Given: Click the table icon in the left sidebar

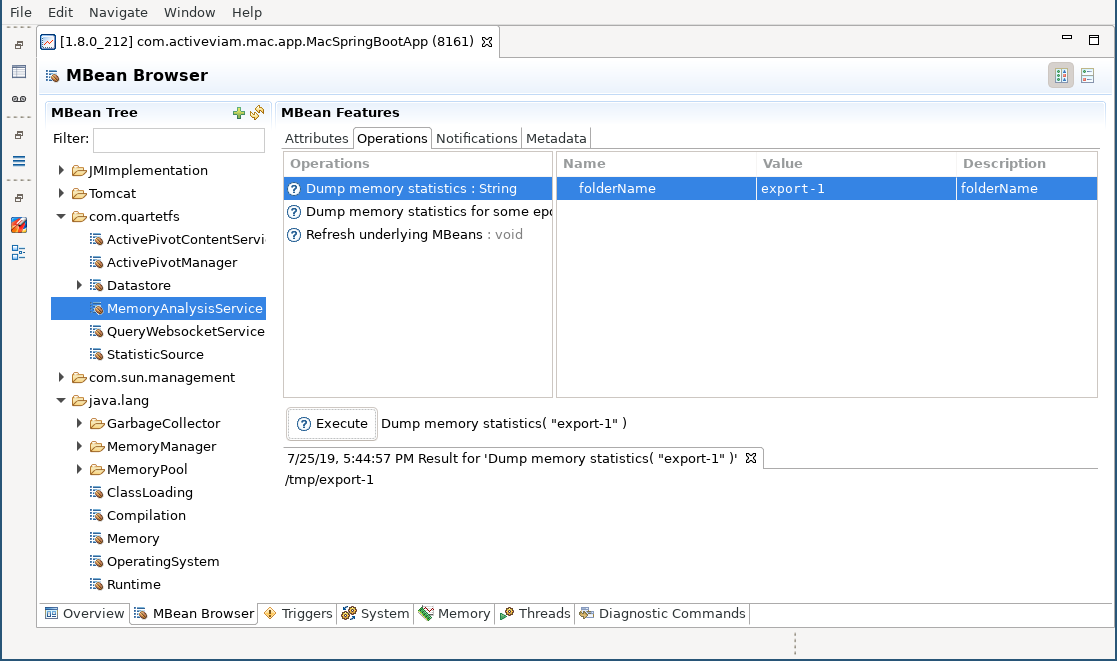Looking at the screenshot, I should [18, 72].
